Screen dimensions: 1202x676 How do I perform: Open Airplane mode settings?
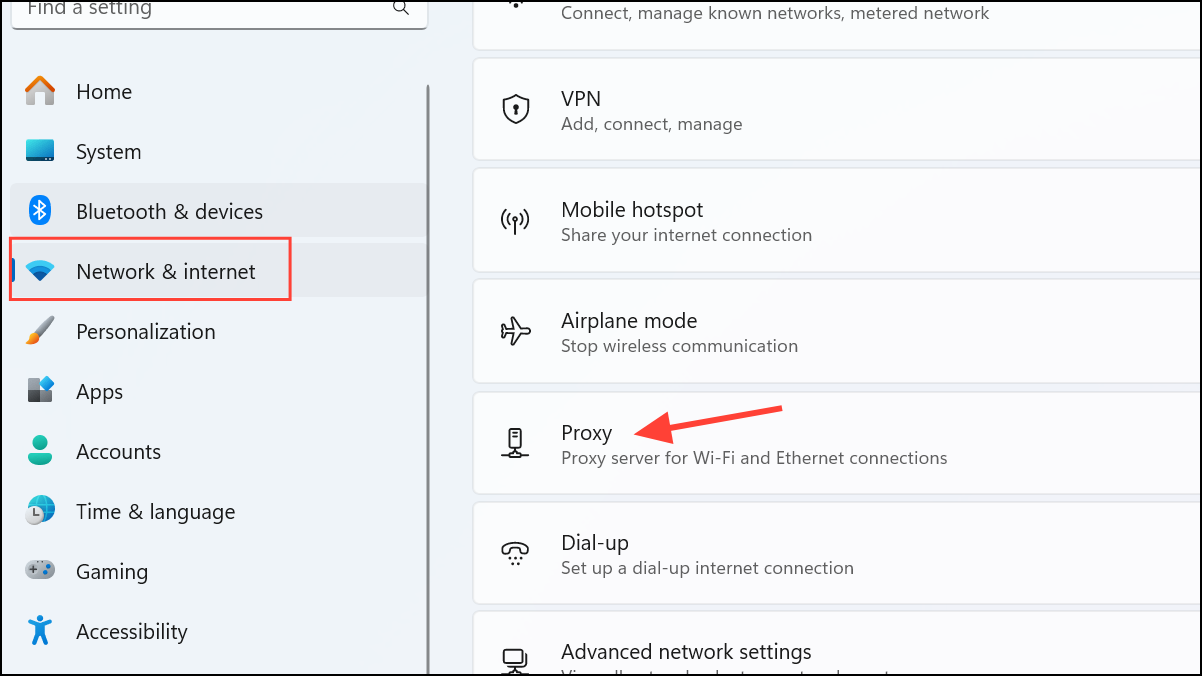coord(837,332)
